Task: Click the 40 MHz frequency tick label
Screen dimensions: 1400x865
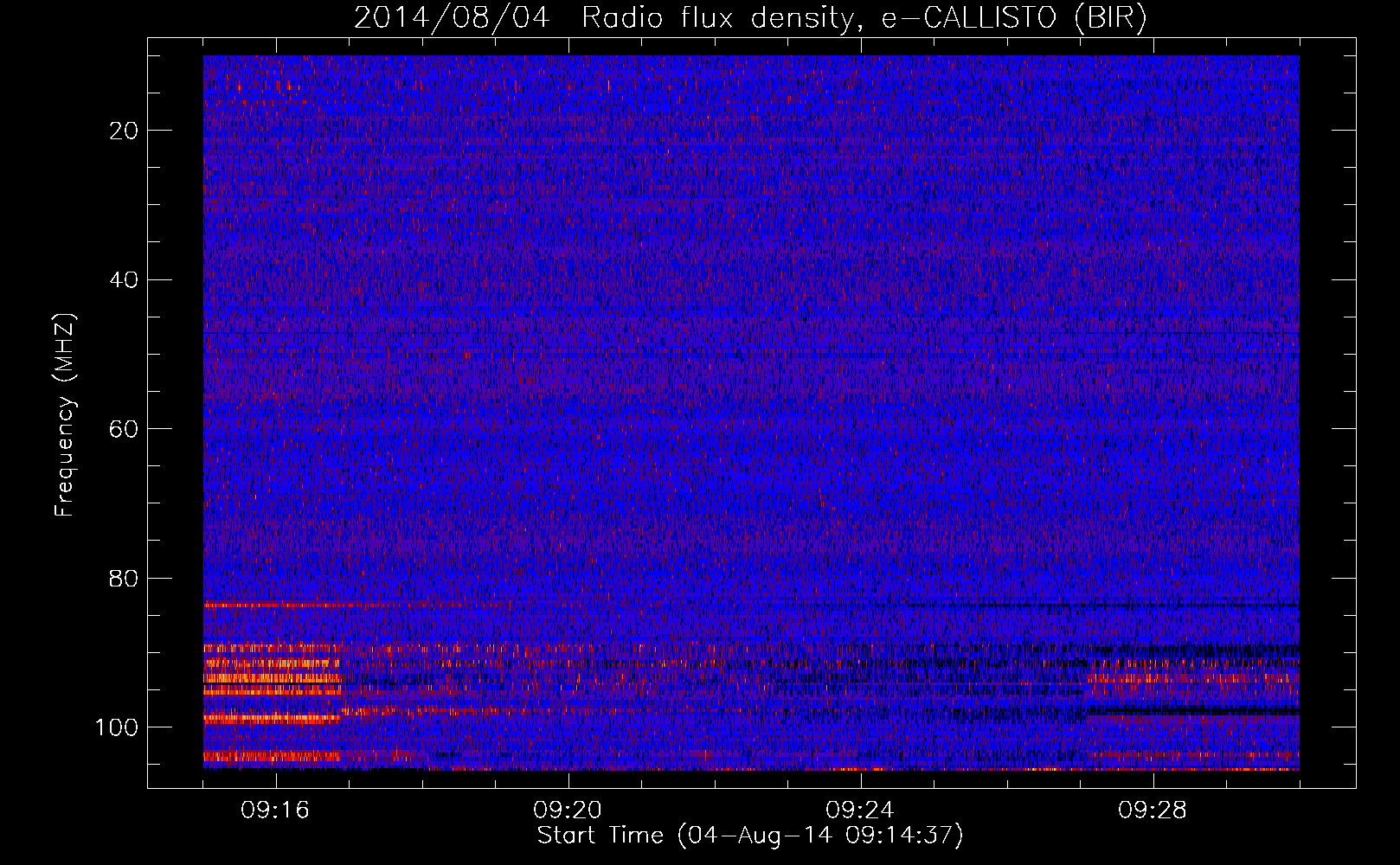Action: point(124,279)
